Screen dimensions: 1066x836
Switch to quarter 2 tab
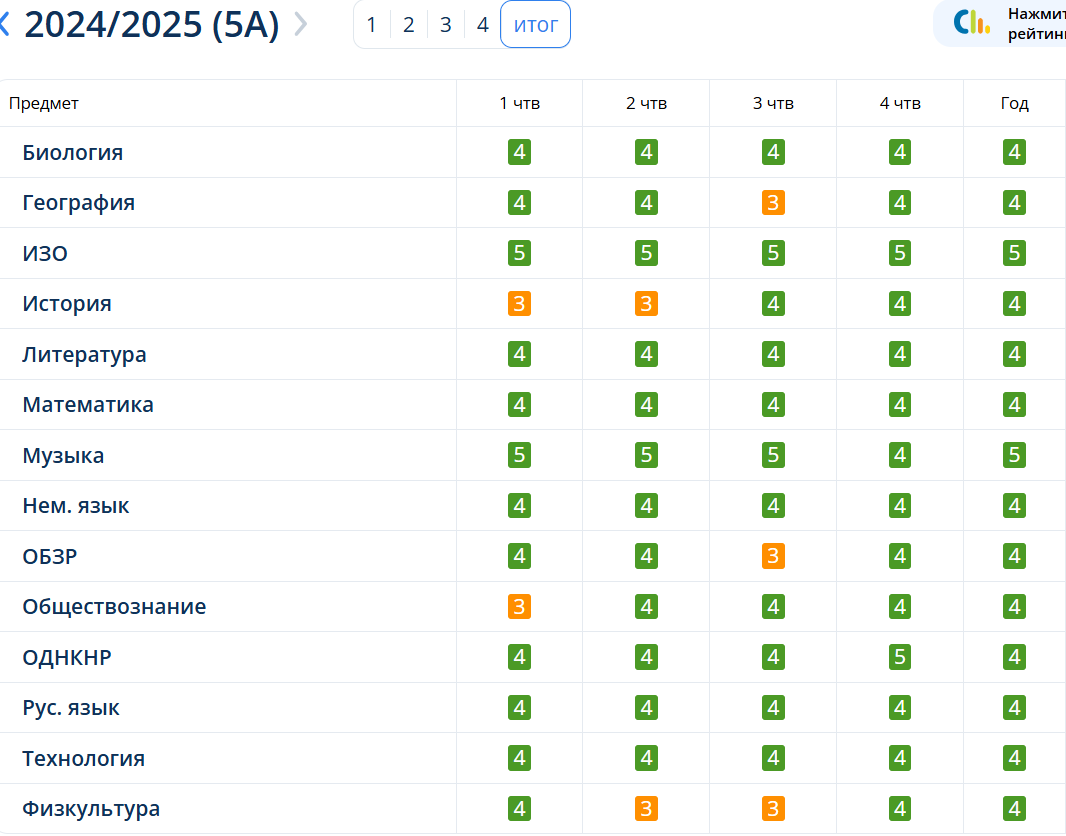[x=409, y=25]
